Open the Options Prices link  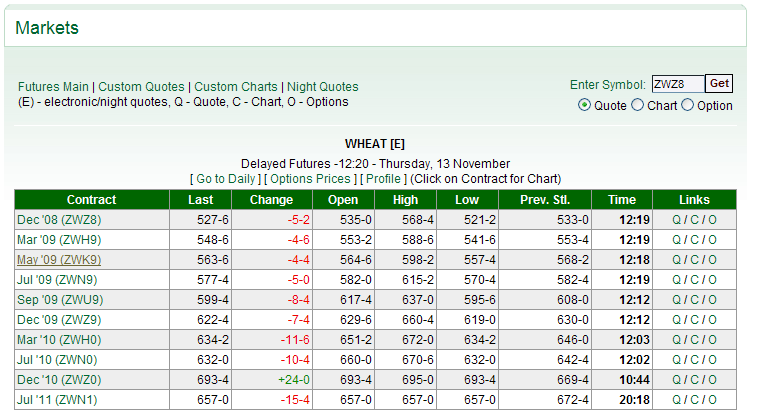coord(311,179)
